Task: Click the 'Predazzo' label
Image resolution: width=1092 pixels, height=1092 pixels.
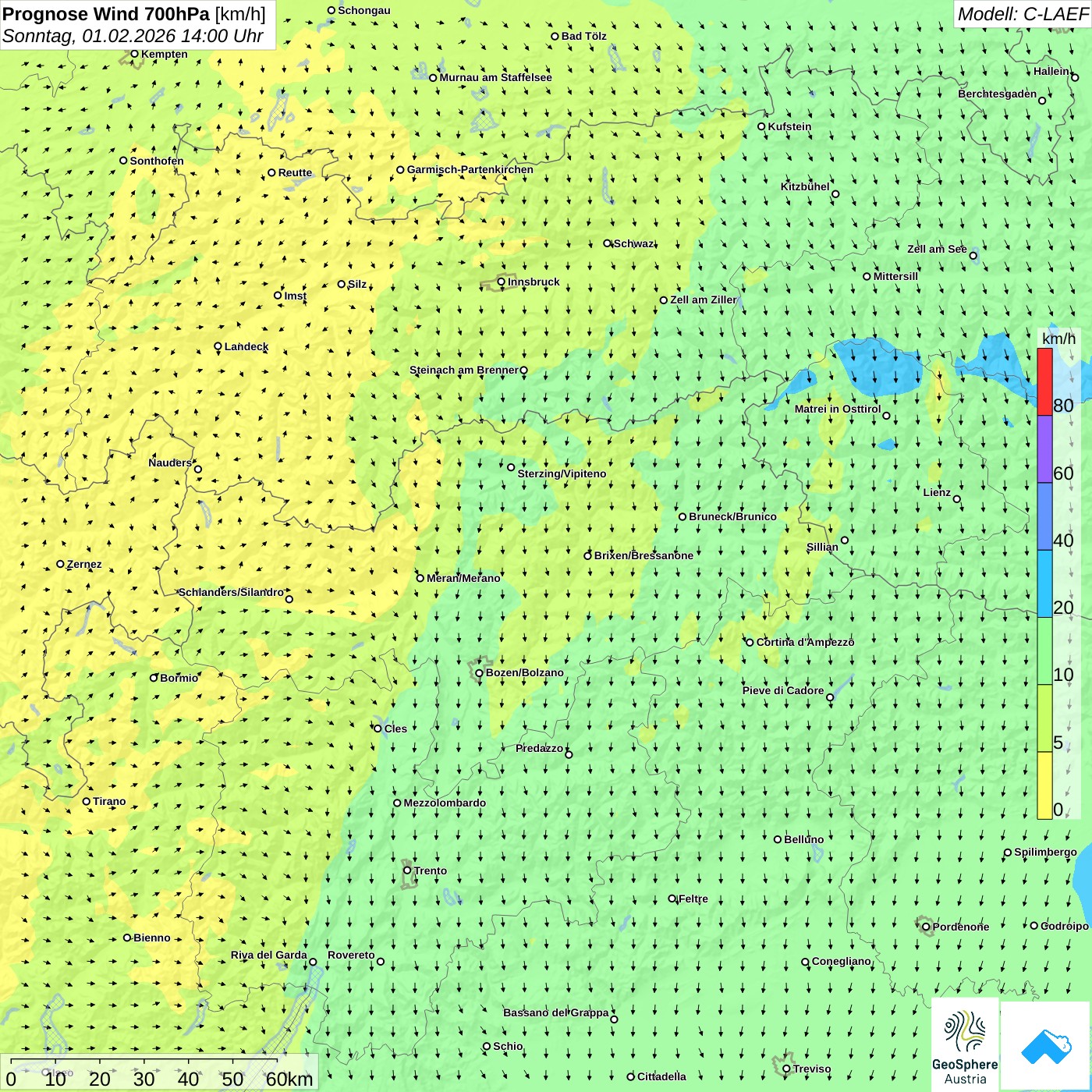Action: click(539, 748)
